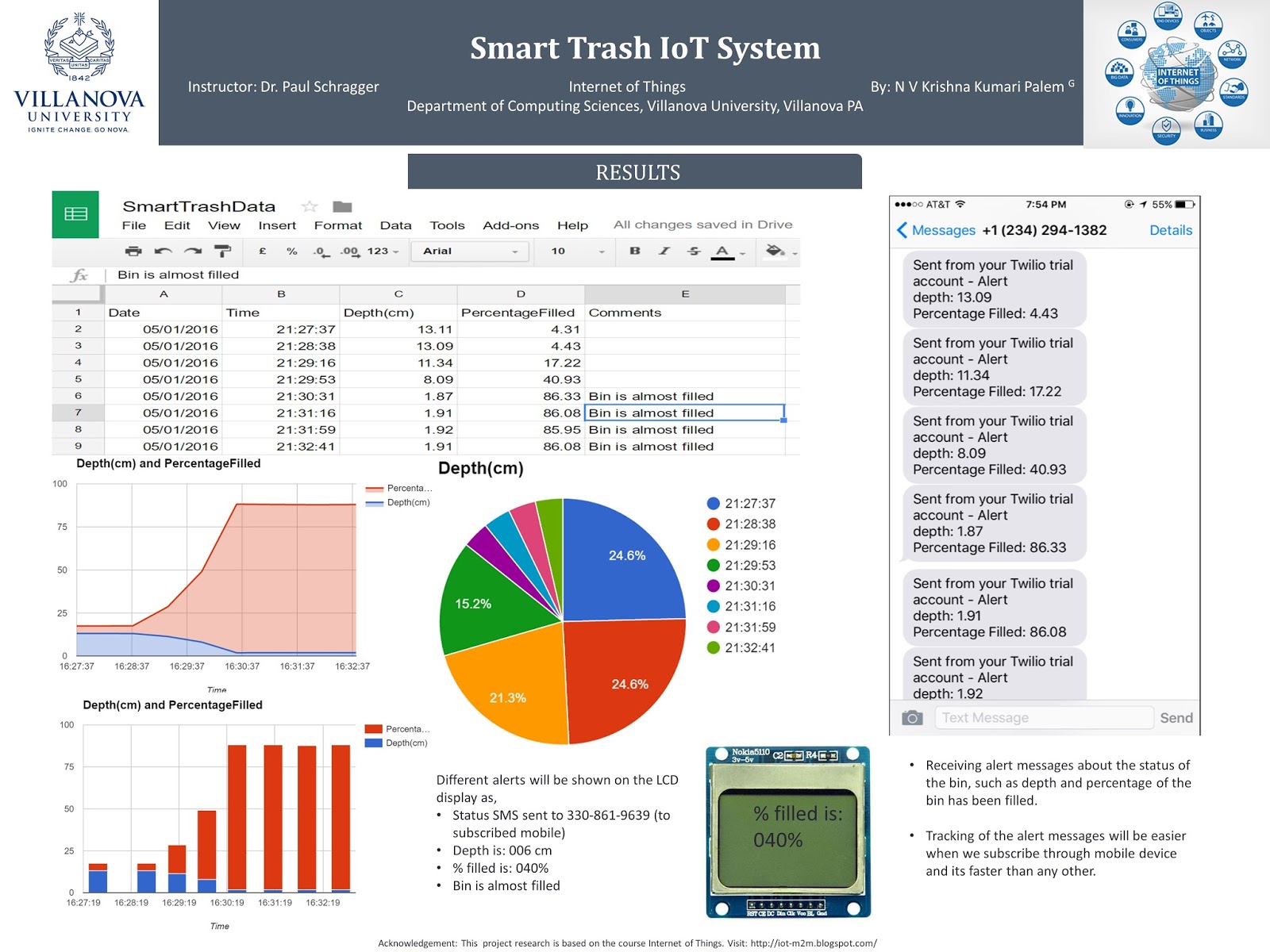The width and height of the screenshot is (1270, 952).
Task: Open the font size 10 dropdown
Action: click(571, 251)
